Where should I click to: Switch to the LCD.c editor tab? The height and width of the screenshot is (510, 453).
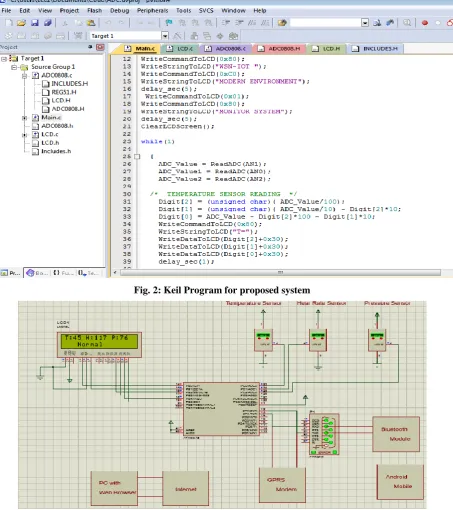[x=180, y=49]
